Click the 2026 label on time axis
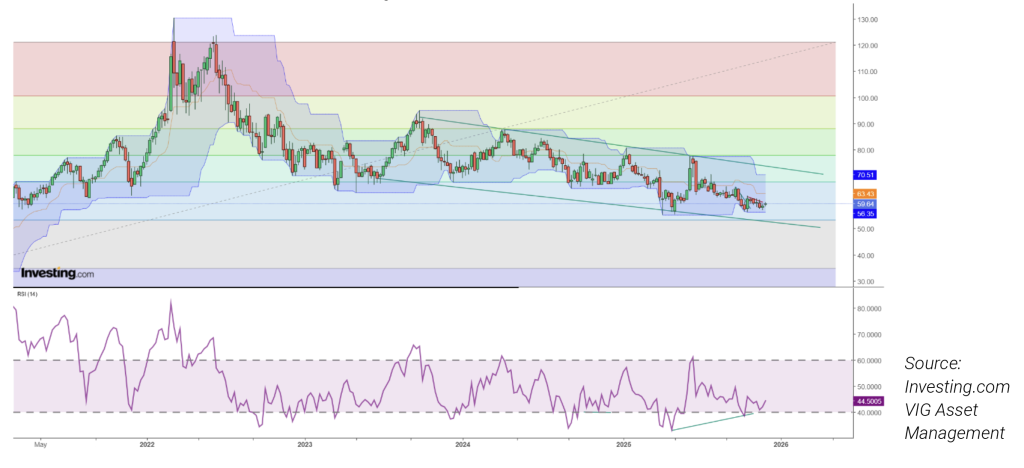Viewport: 1024px width, 468px height. click(x=781, y=442)
